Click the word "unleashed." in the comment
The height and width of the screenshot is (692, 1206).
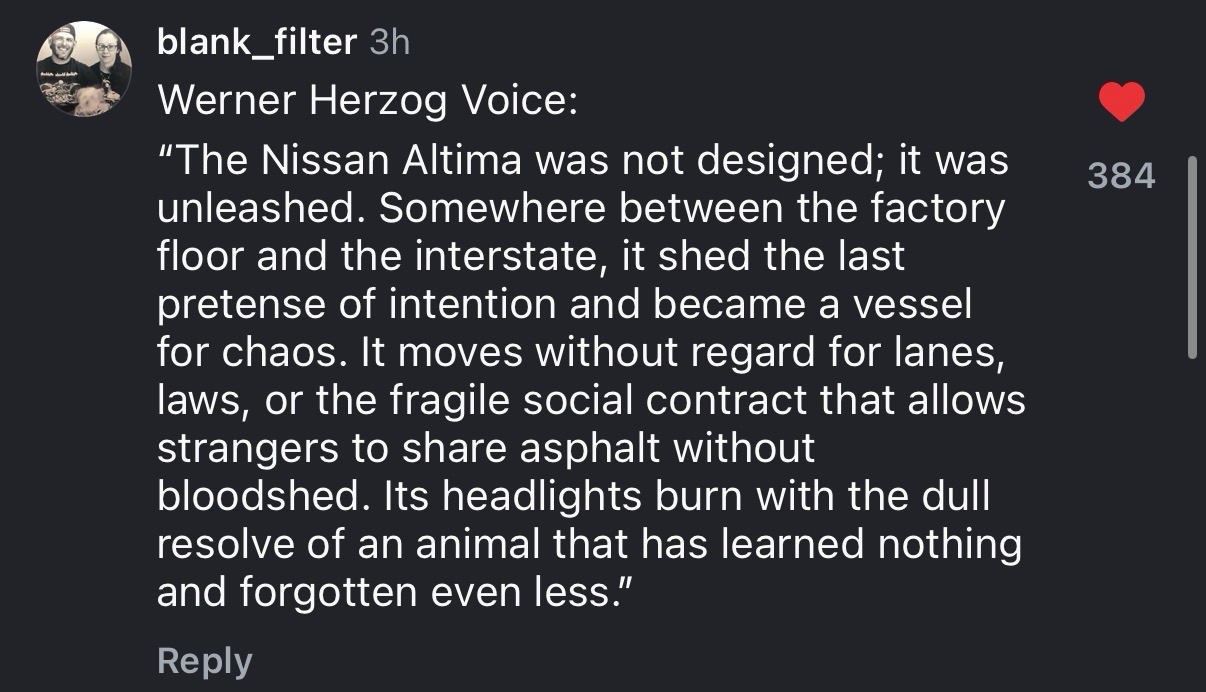point(260,209)
